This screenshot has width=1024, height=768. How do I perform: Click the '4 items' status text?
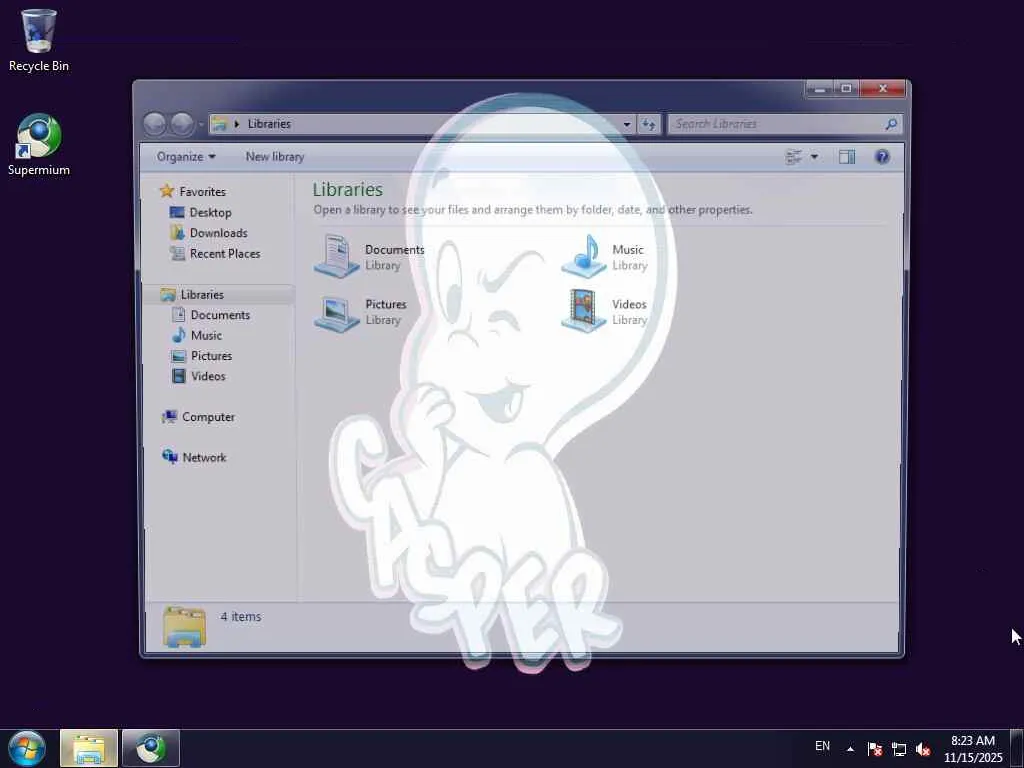tap(240, 616)
